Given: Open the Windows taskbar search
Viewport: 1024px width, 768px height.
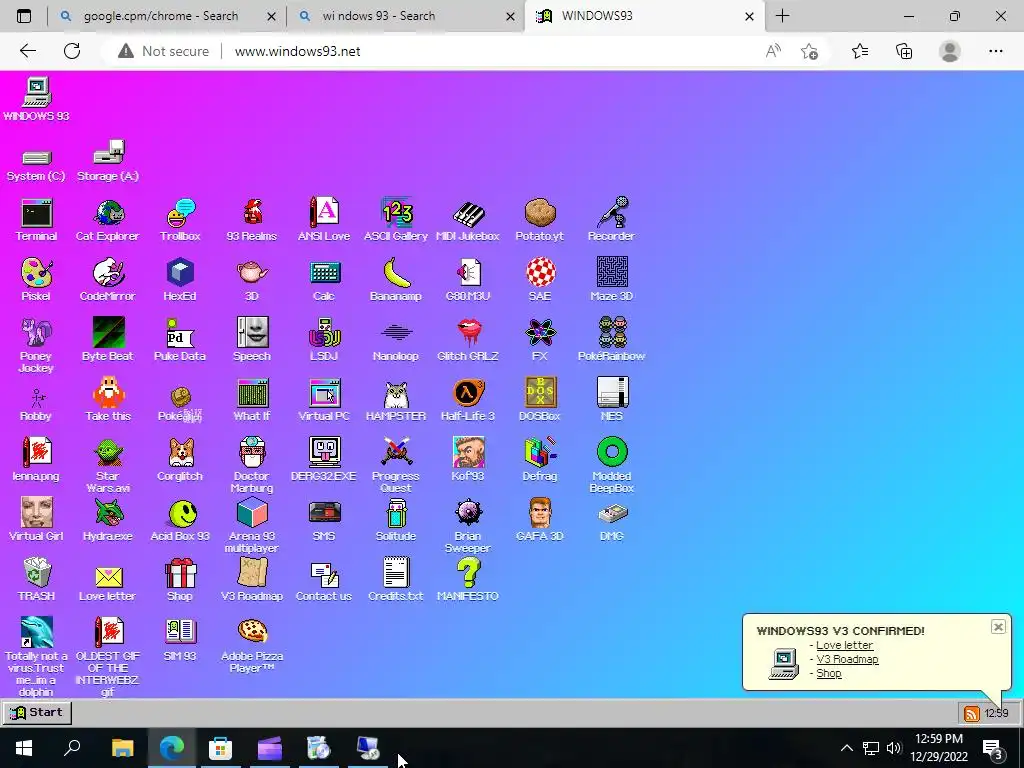Looking at the screenshot, I should 72,747.
